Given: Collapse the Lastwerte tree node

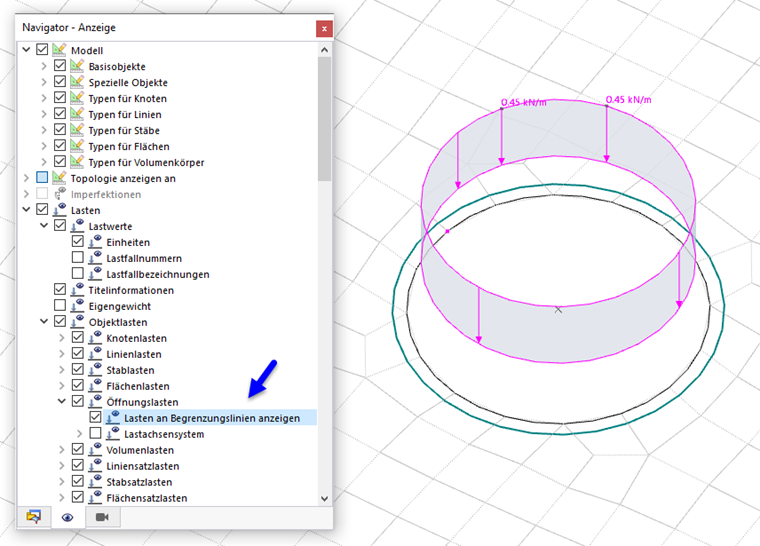Looking at the screenshot, I should [x=44, y=225].
